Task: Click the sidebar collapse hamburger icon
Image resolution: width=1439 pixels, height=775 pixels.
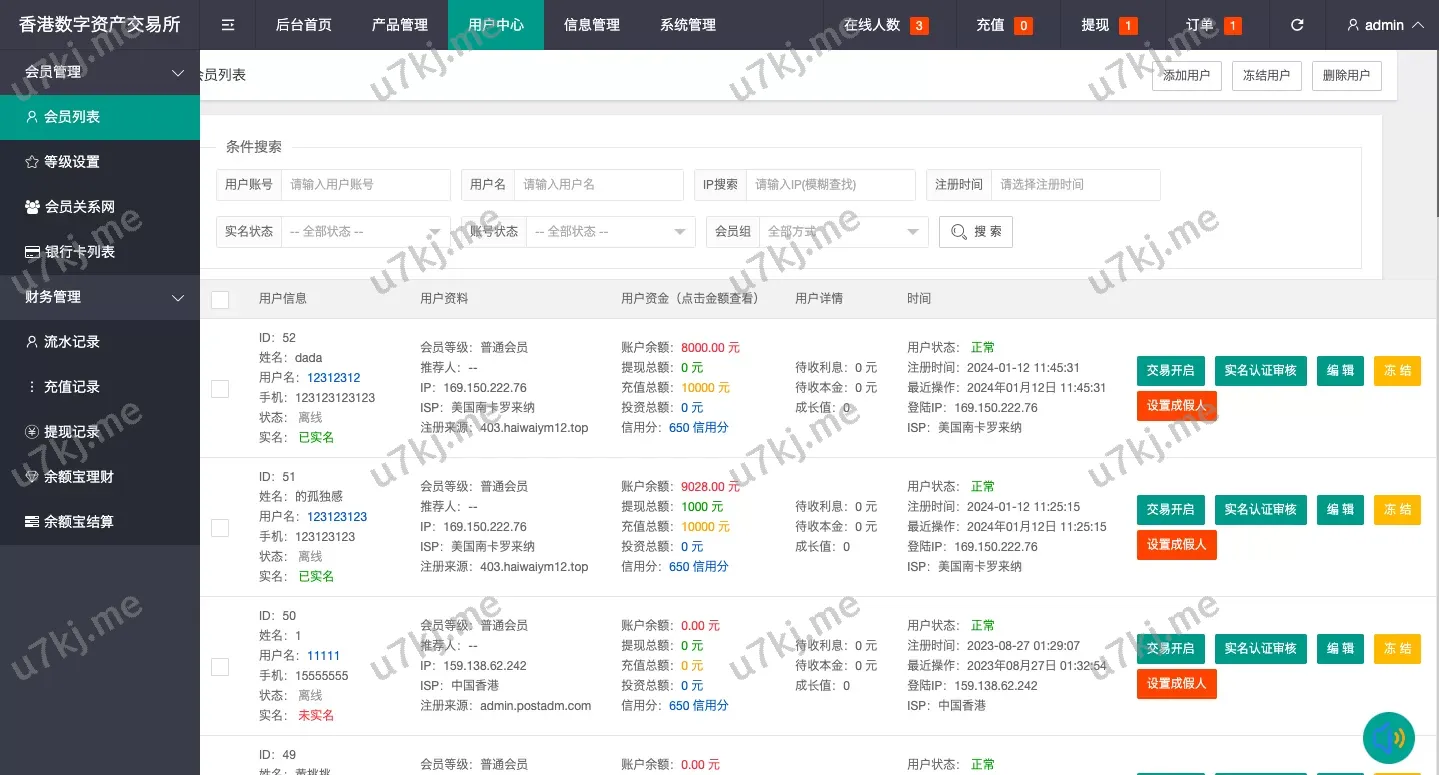Action: (228, 25)
